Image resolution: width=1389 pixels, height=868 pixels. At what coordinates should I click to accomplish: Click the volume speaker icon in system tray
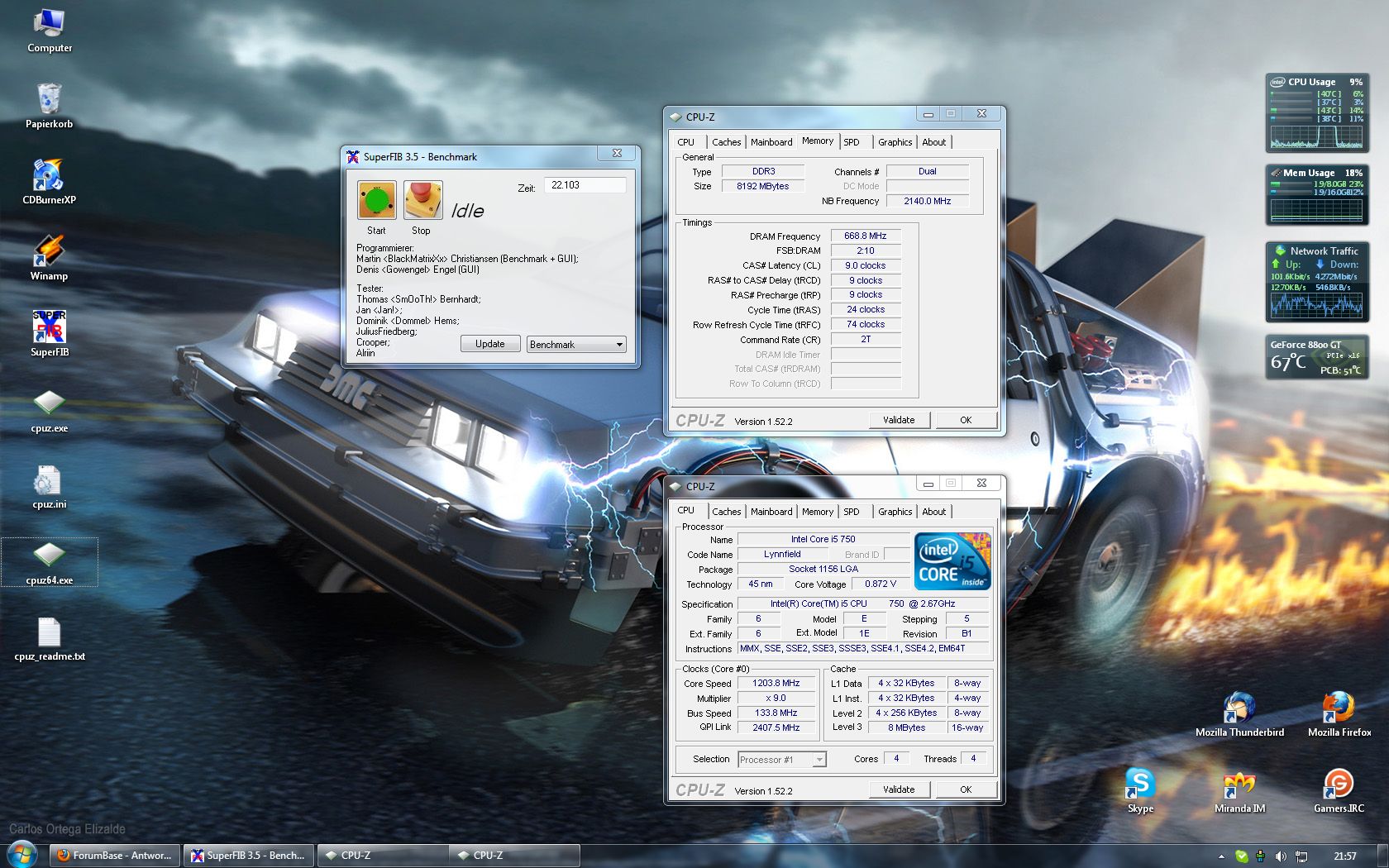click(x=1281, y=856)
